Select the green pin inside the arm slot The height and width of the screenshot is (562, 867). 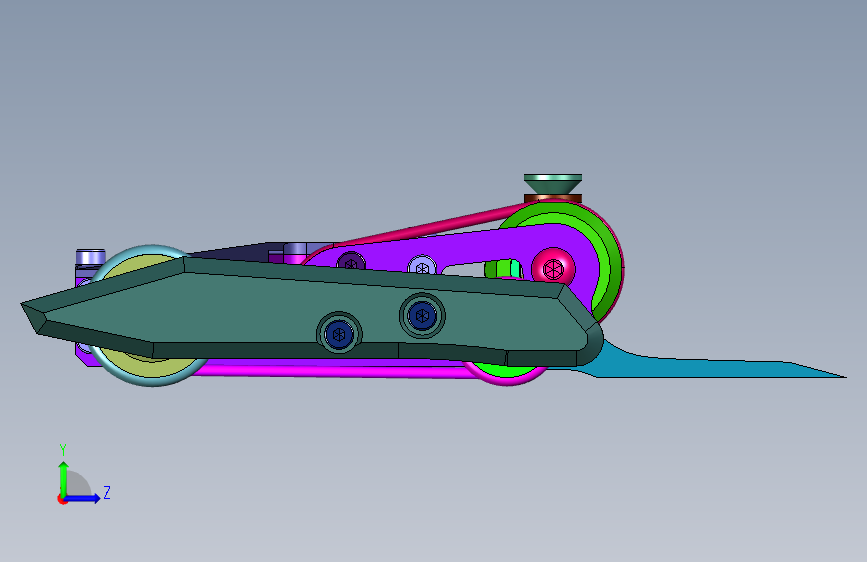tap(503, 268)
